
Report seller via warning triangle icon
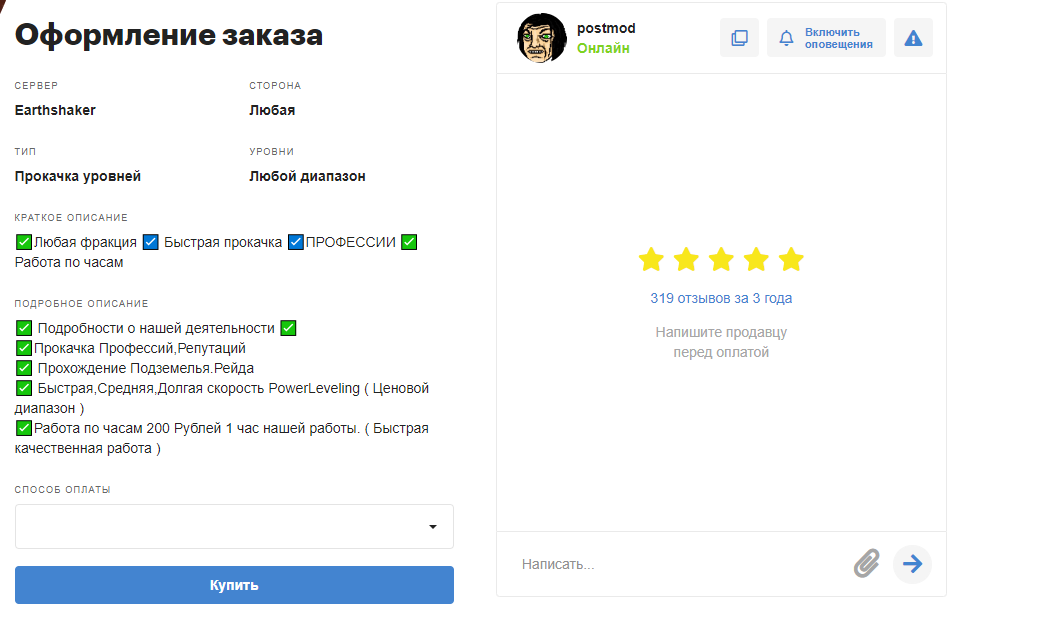point(913,38)
